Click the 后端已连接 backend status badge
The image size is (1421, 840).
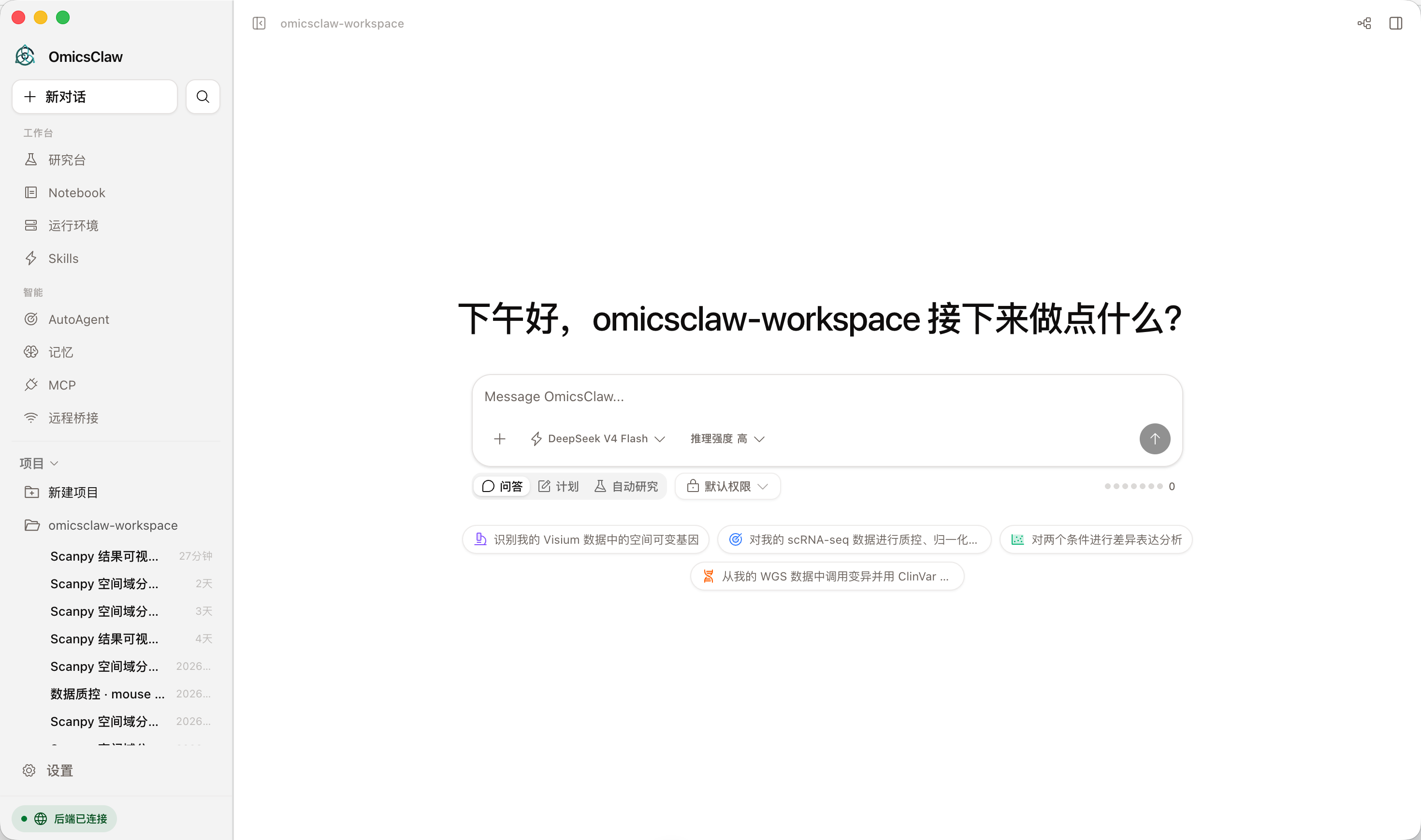[64, 819]
